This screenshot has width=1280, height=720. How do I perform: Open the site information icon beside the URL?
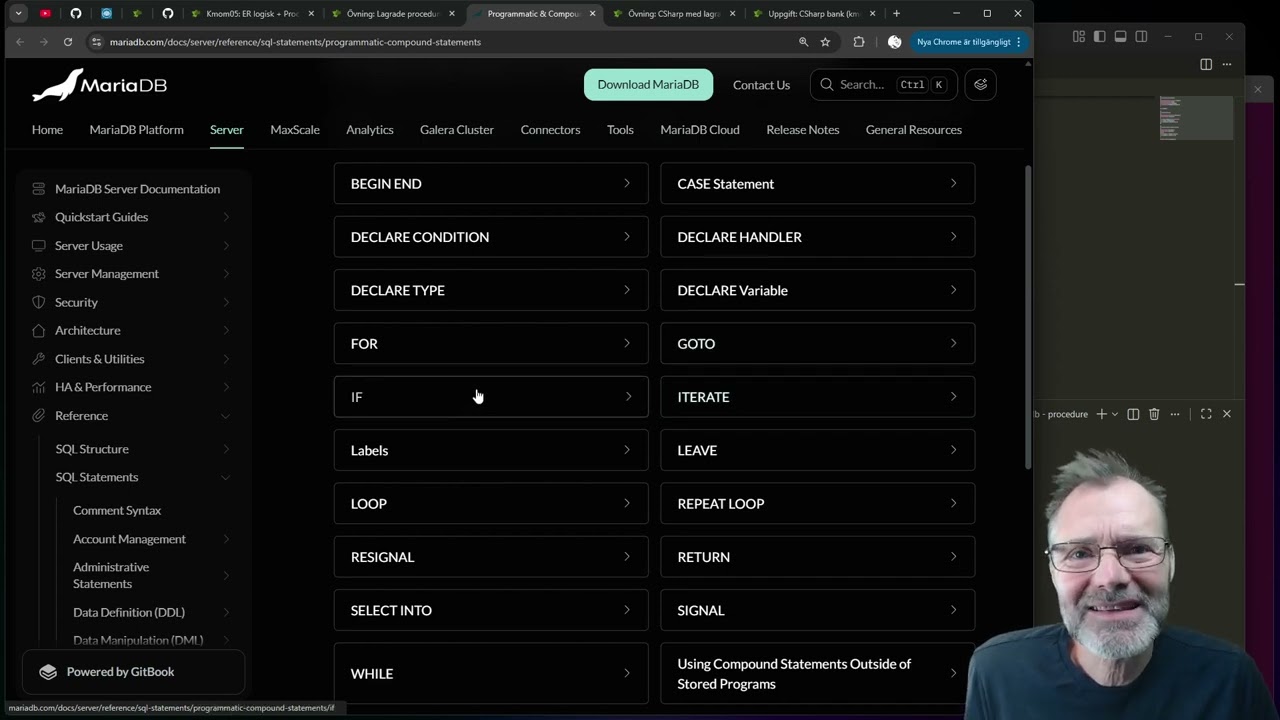click(x=96, y=42)
